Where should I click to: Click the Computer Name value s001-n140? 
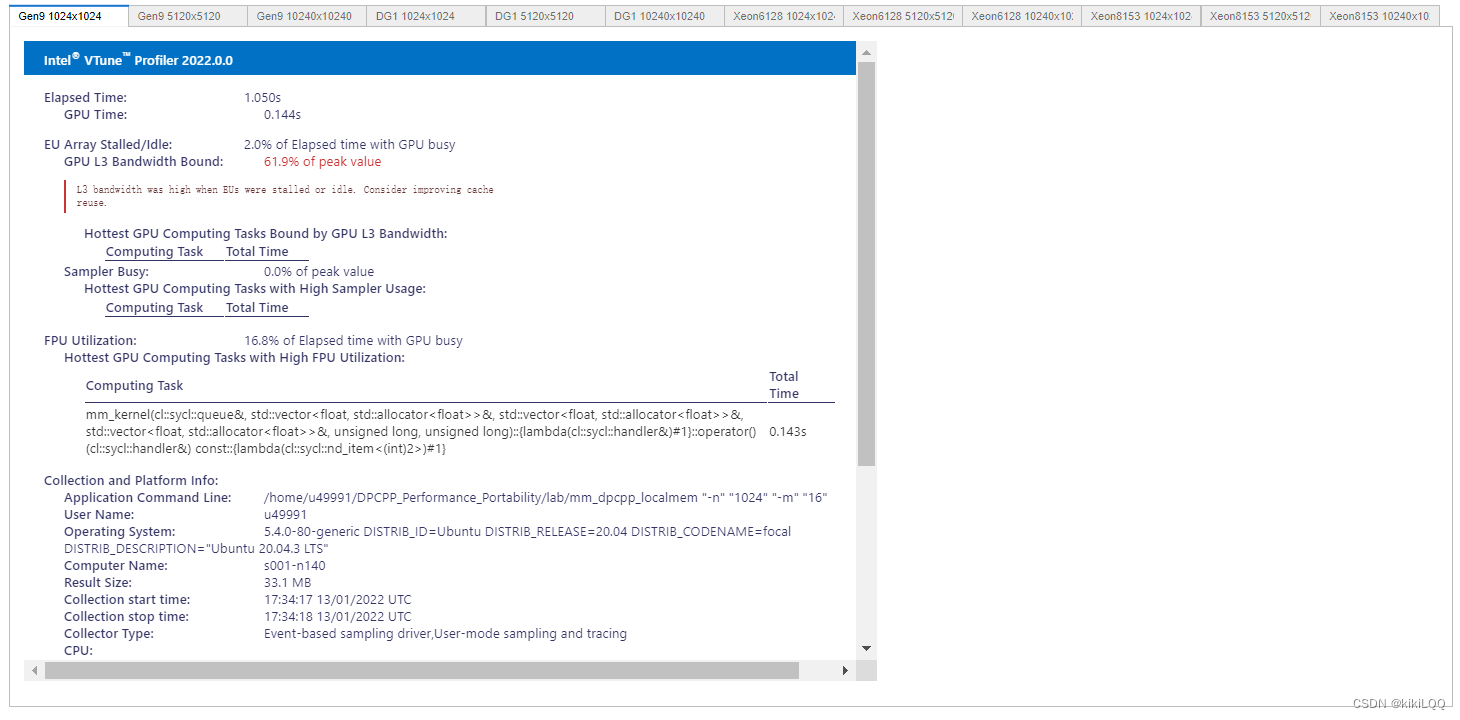(x=294, y=566)
